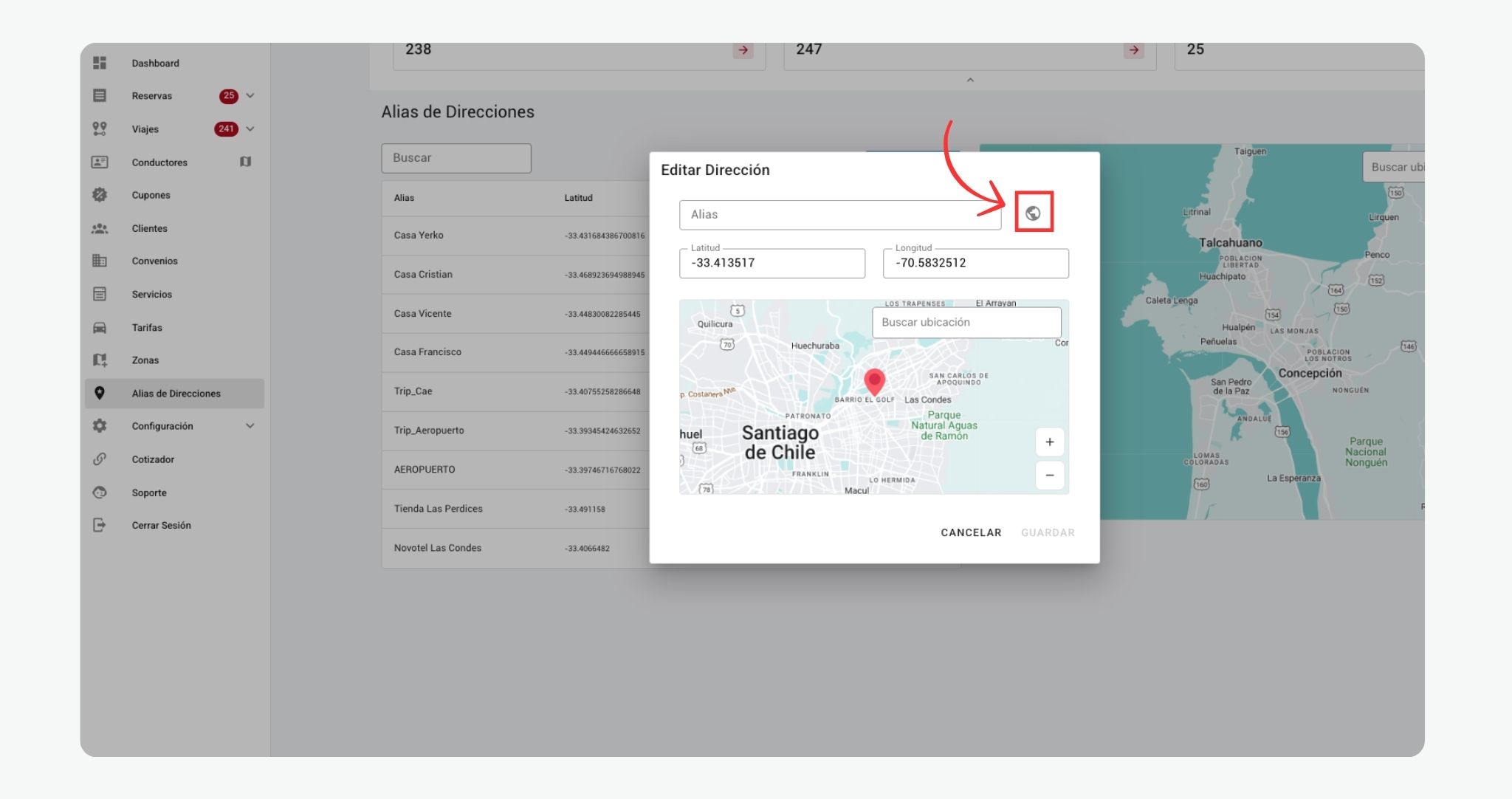Click the Cupones badge icon
Image resolution: width=1512 pixels, height=799 pixels.
coord(100,195)
